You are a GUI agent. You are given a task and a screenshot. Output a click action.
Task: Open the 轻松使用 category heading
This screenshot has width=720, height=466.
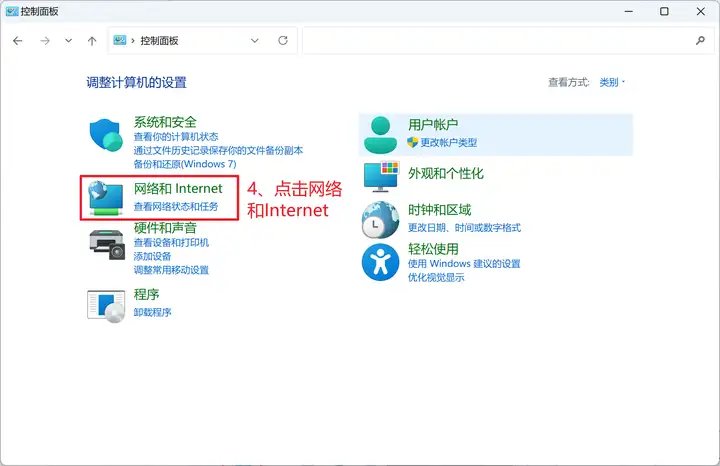point(433,249)
